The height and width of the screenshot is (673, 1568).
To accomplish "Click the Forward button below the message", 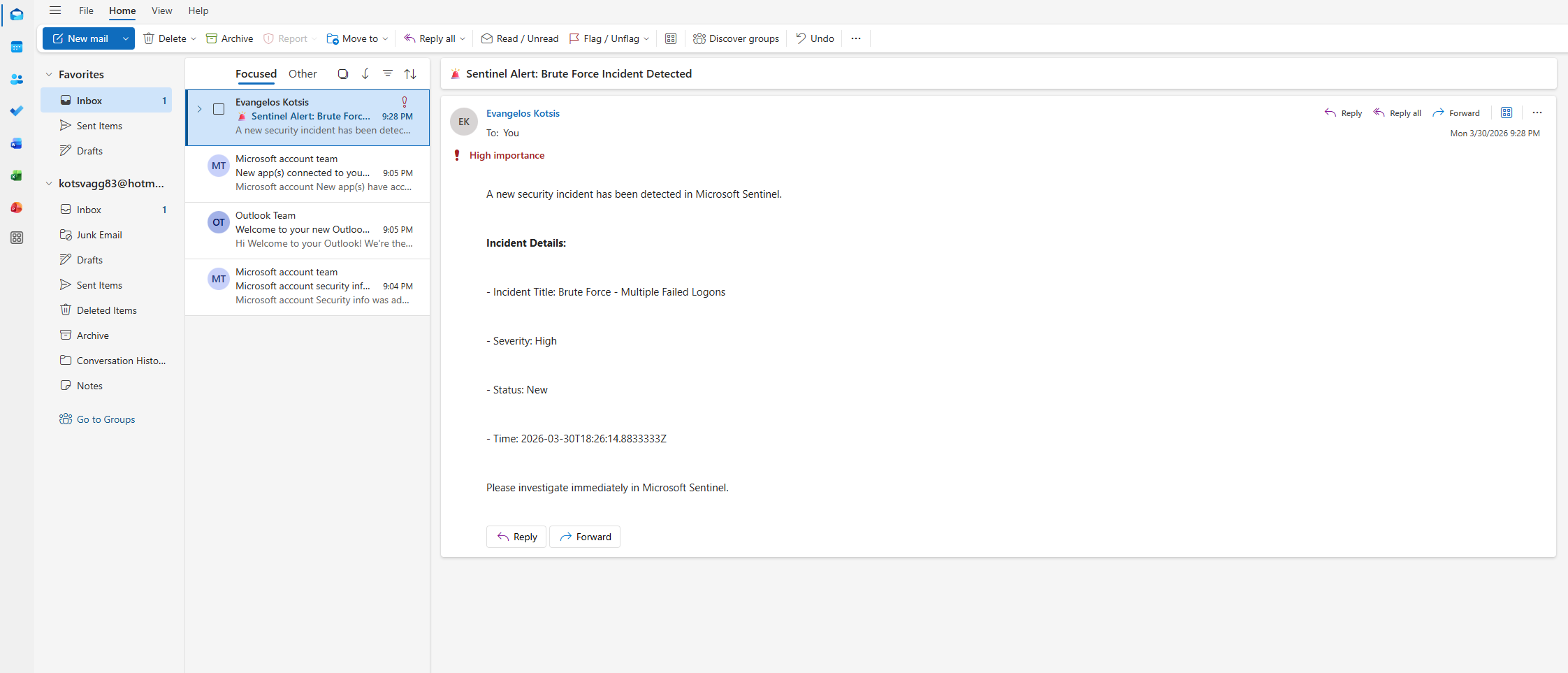I will [x=585, y=537].
